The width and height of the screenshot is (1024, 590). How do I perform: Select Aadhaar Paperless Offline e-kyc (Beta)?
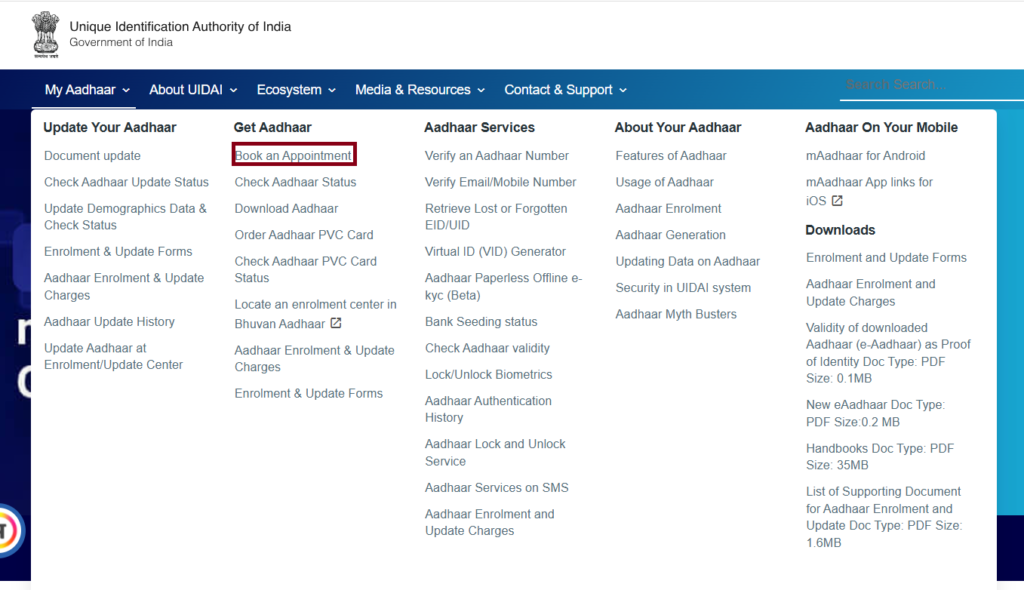(x=503, y=286)
